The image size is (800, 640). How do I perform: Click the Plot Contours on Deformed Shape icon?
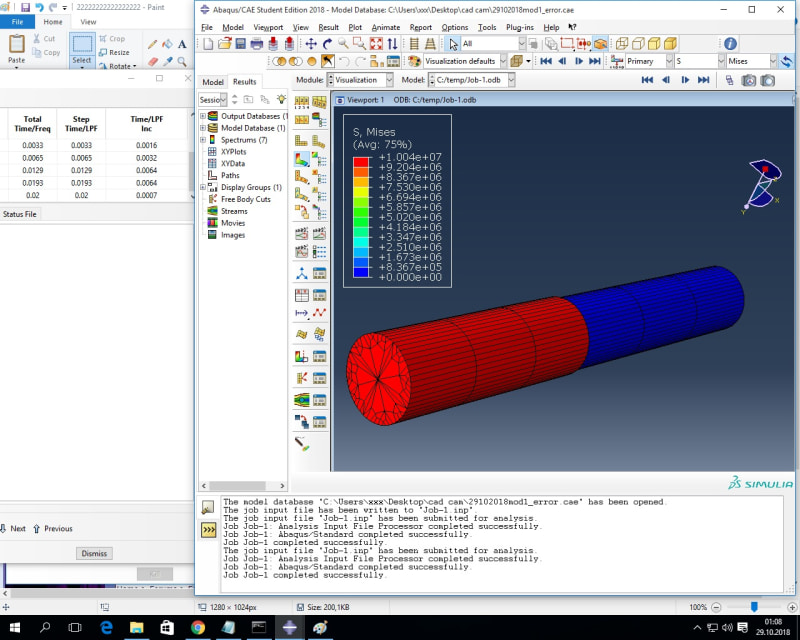[302, 160]
